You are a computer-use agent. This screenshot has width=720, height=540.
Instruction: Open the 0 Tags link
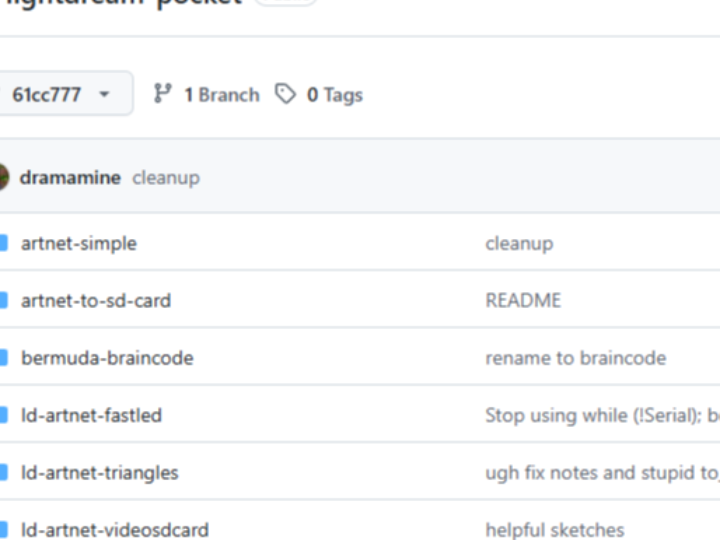(x=334, y=95)
